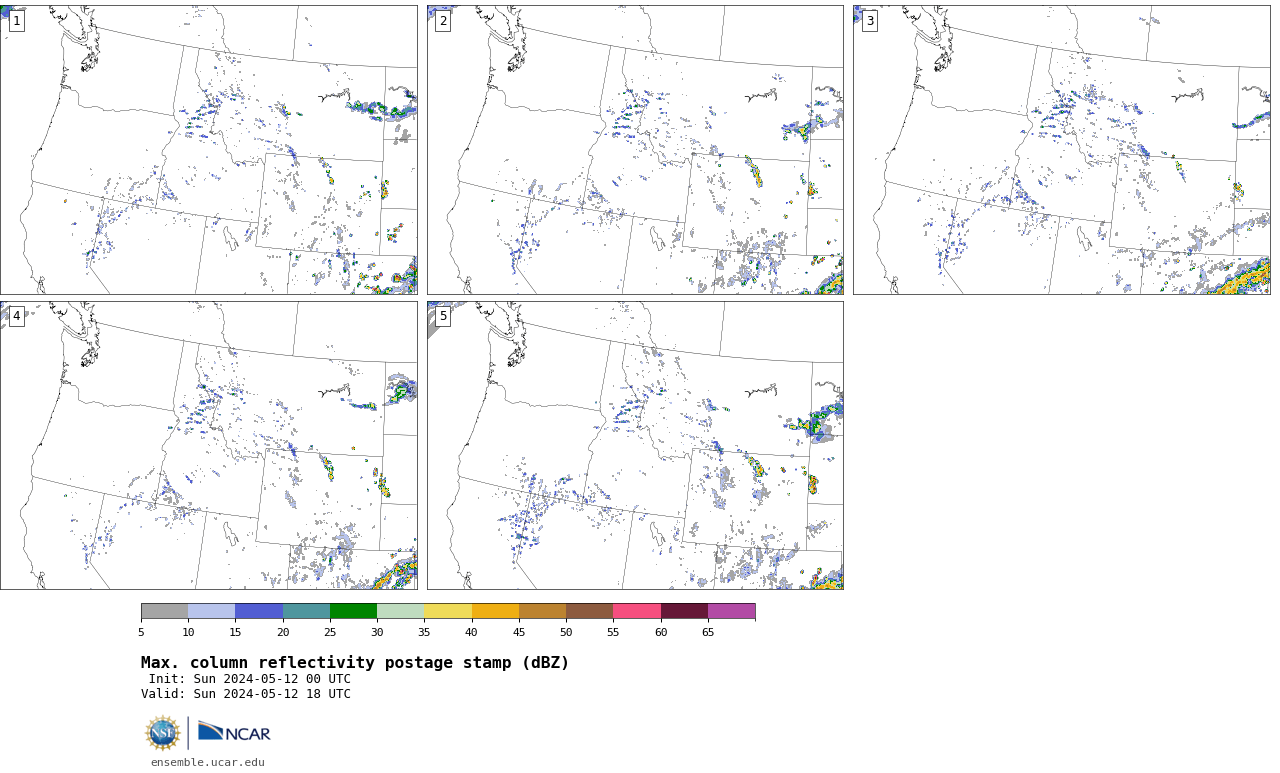1280x773 pixels.
Task: Click the colorbar tick label 60
Action: 661,632
